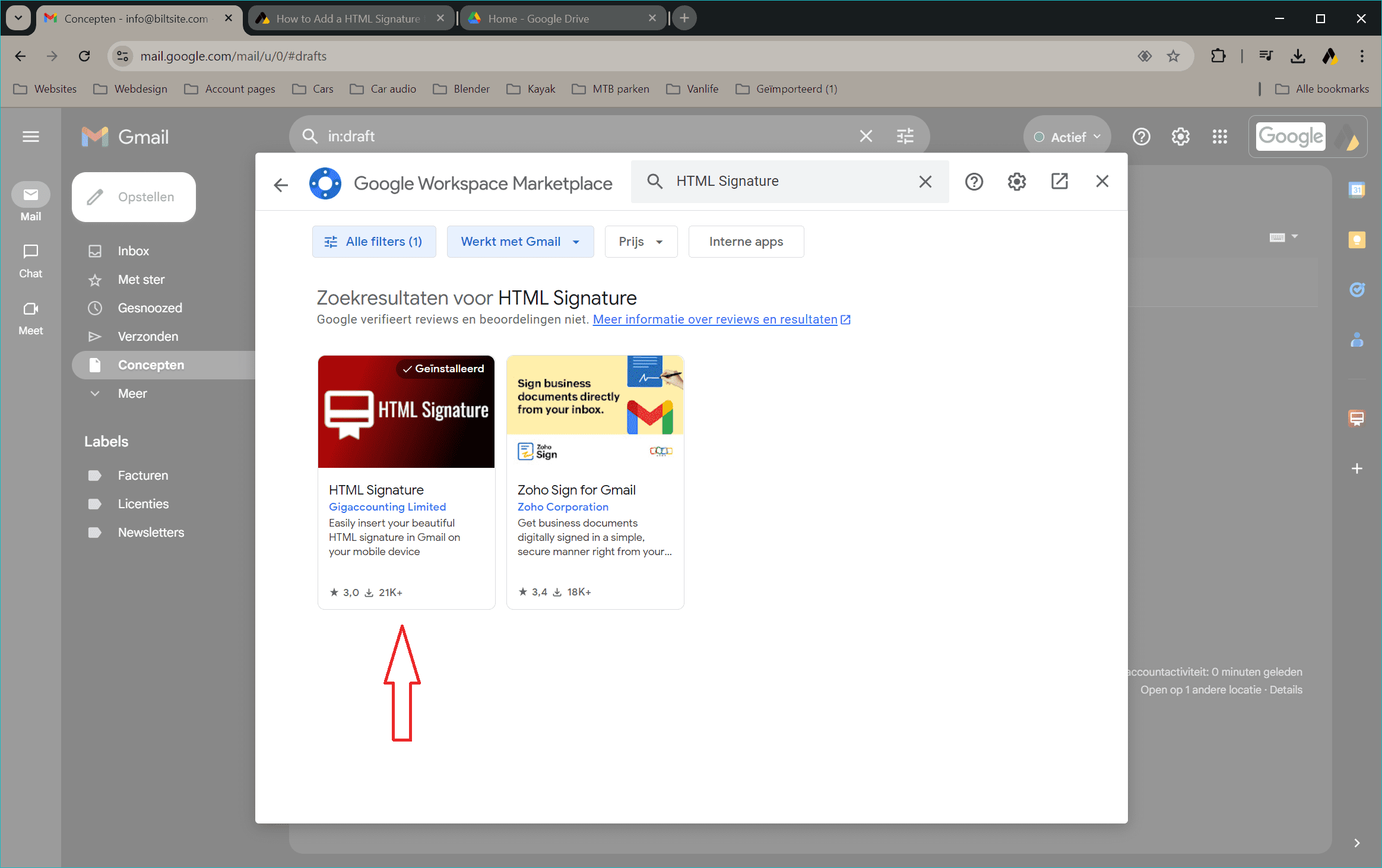1382x868 pixels.
Task: Go back in the Marketplace dialog
Action: (281, 185)
